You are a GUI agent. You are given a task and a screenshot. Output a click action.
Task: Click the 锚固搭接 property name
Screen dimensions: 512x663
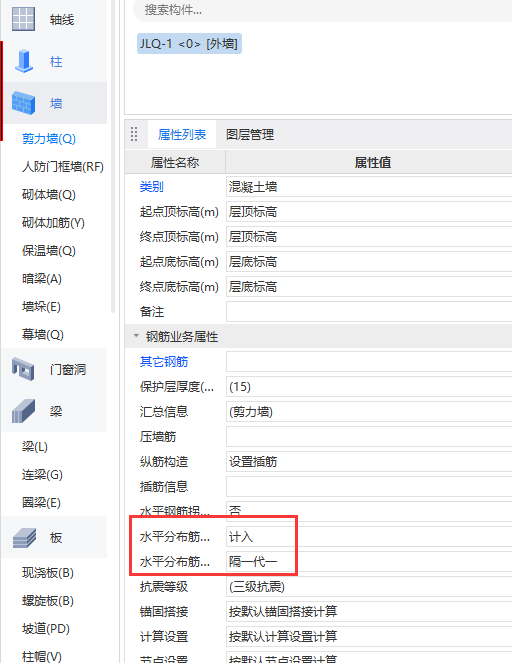click(x=164, y=611)
